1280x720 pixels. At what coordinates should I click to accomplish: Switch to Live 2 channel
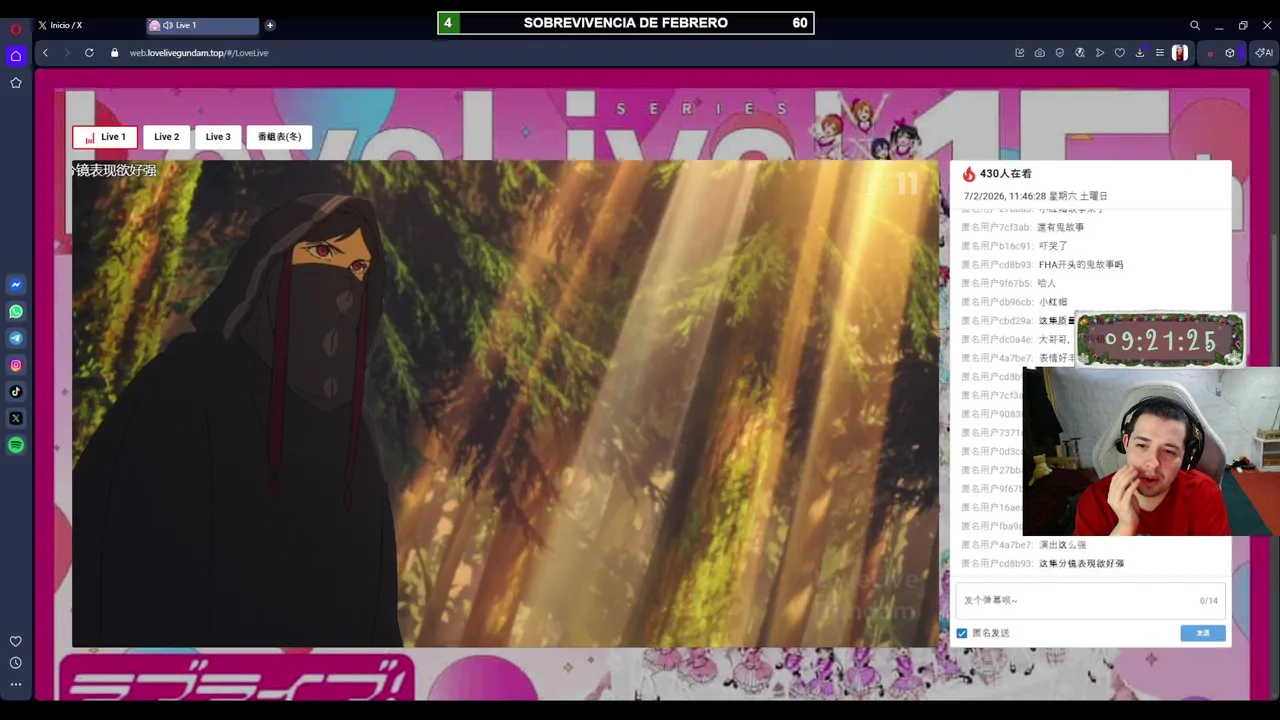point(167,137)
